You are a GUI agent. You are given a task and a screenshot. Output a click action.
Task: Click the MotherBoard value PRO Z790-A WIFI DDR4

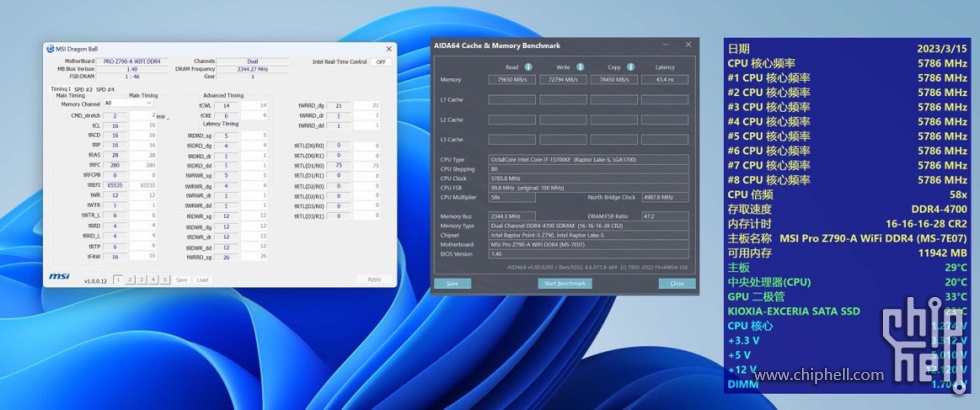tap(132, 62)
